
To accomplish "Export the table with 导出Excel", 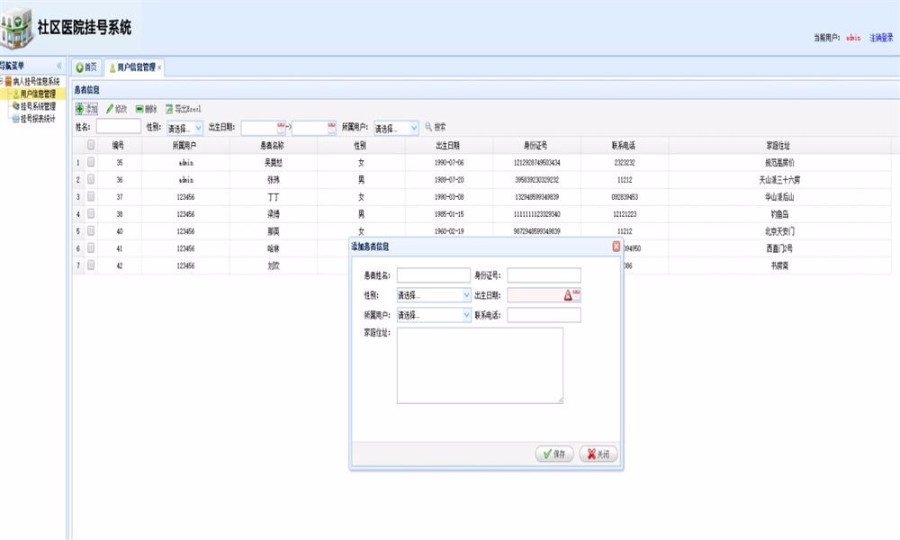I will point(184,108).
